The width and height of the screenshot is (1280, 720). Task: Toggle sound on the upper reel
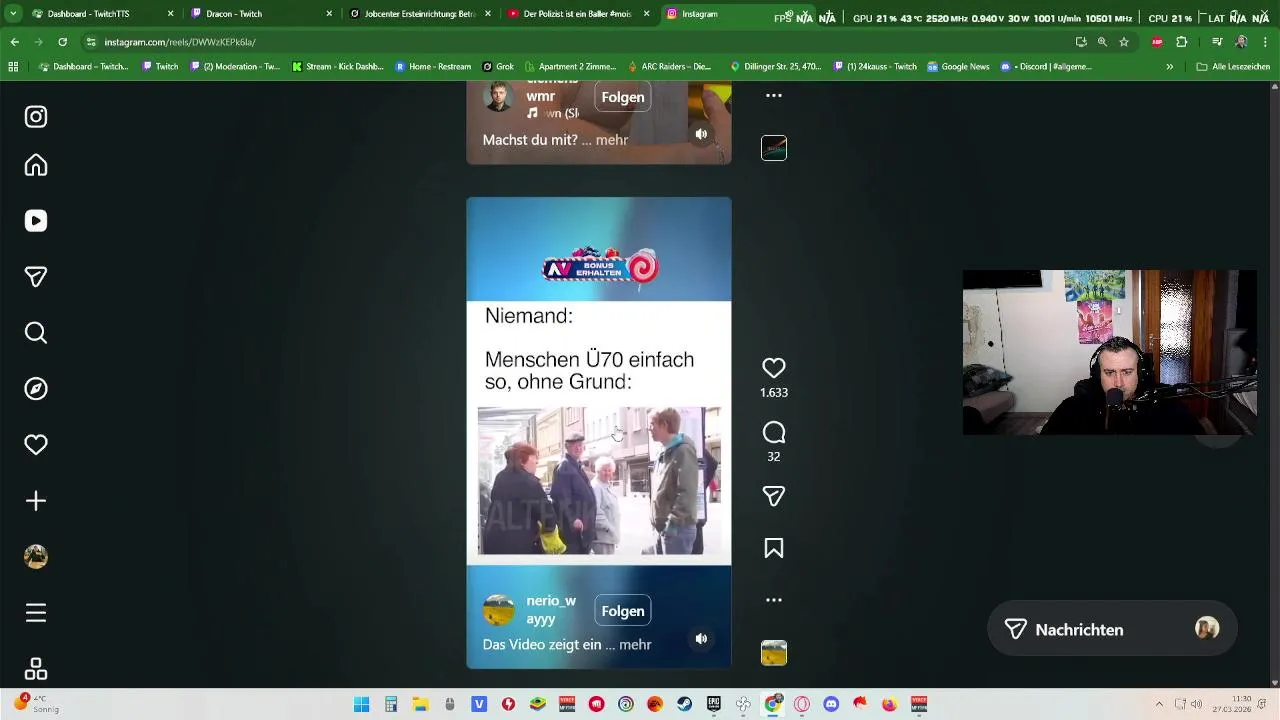coord(701,134)
